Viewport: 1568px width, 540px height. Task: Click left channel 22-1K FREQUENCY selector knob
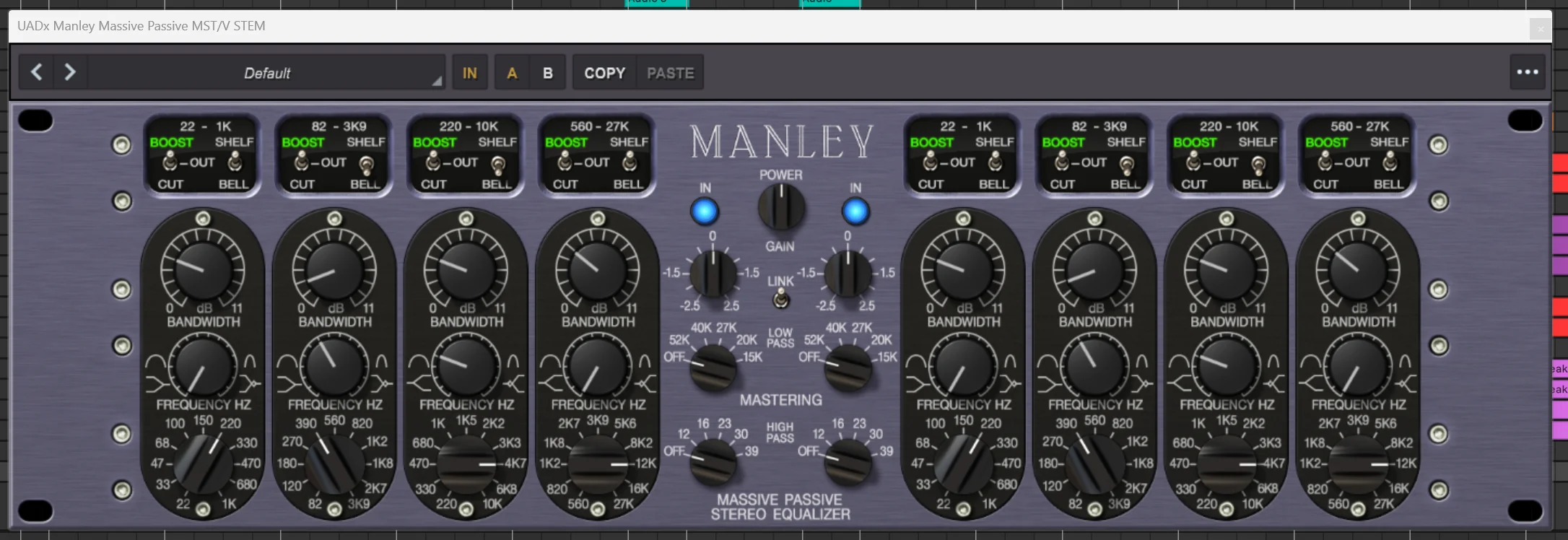203,464
